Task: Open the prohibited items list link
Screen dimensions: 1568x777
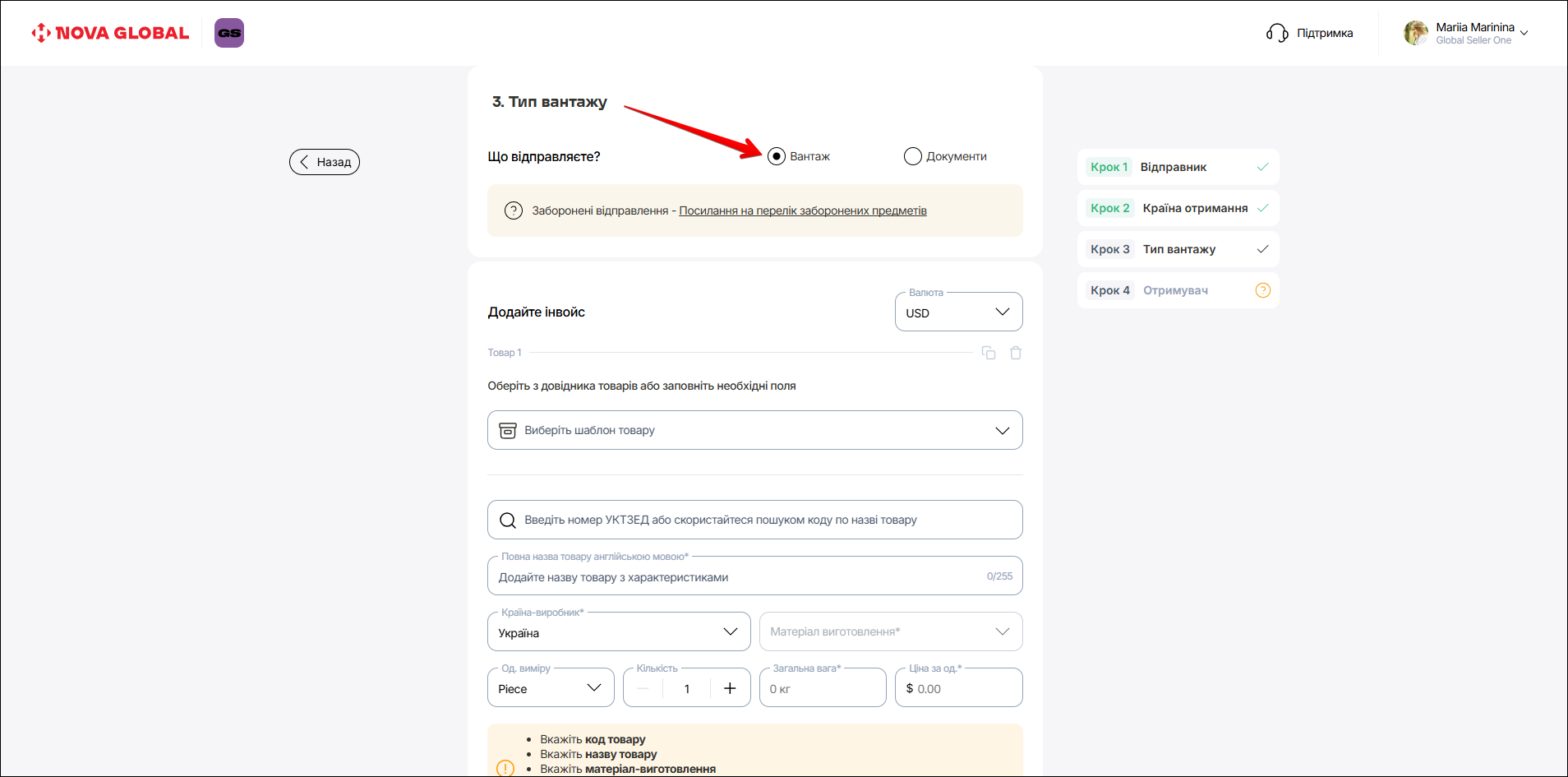Action: 802,210
